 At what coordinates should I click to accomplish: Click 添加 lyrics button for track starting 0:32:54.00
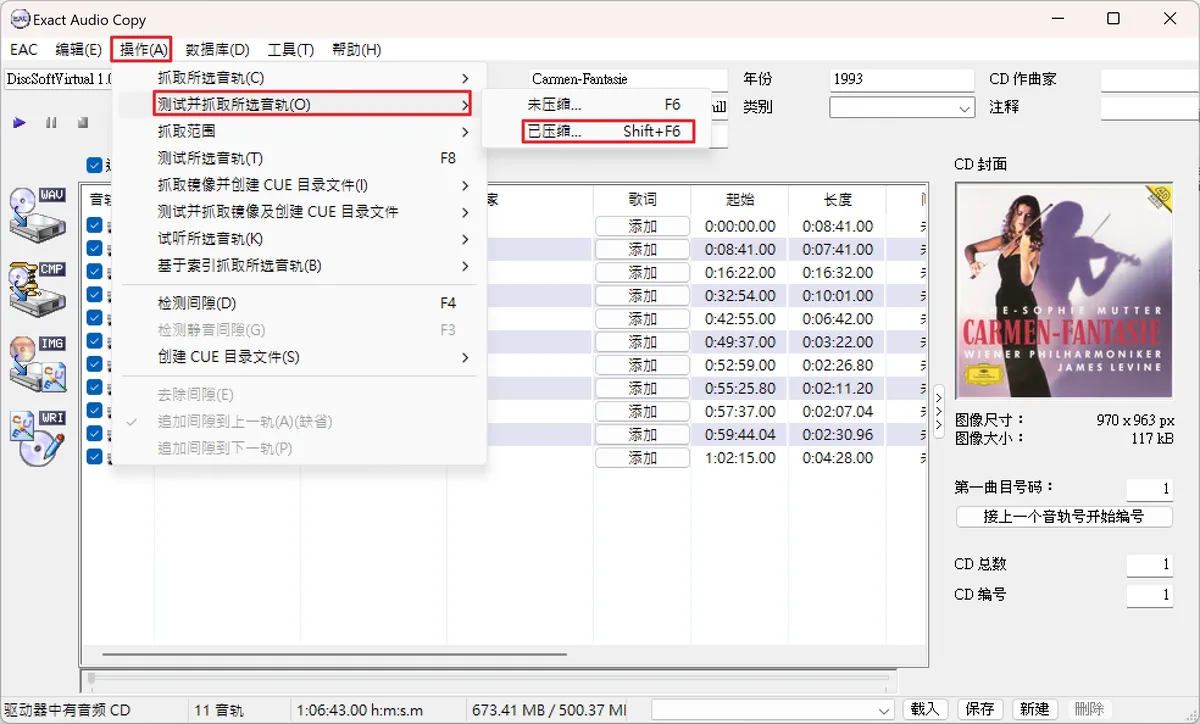[642, 296]
